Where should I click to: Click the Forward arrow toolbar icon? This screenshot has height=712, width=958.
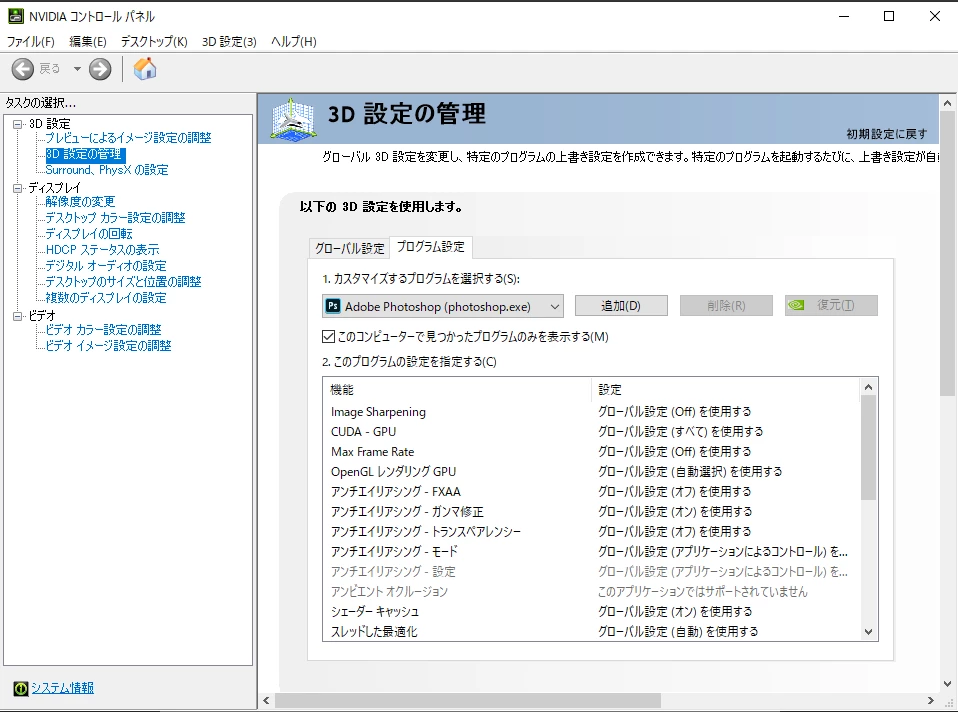tap(100, 69)
